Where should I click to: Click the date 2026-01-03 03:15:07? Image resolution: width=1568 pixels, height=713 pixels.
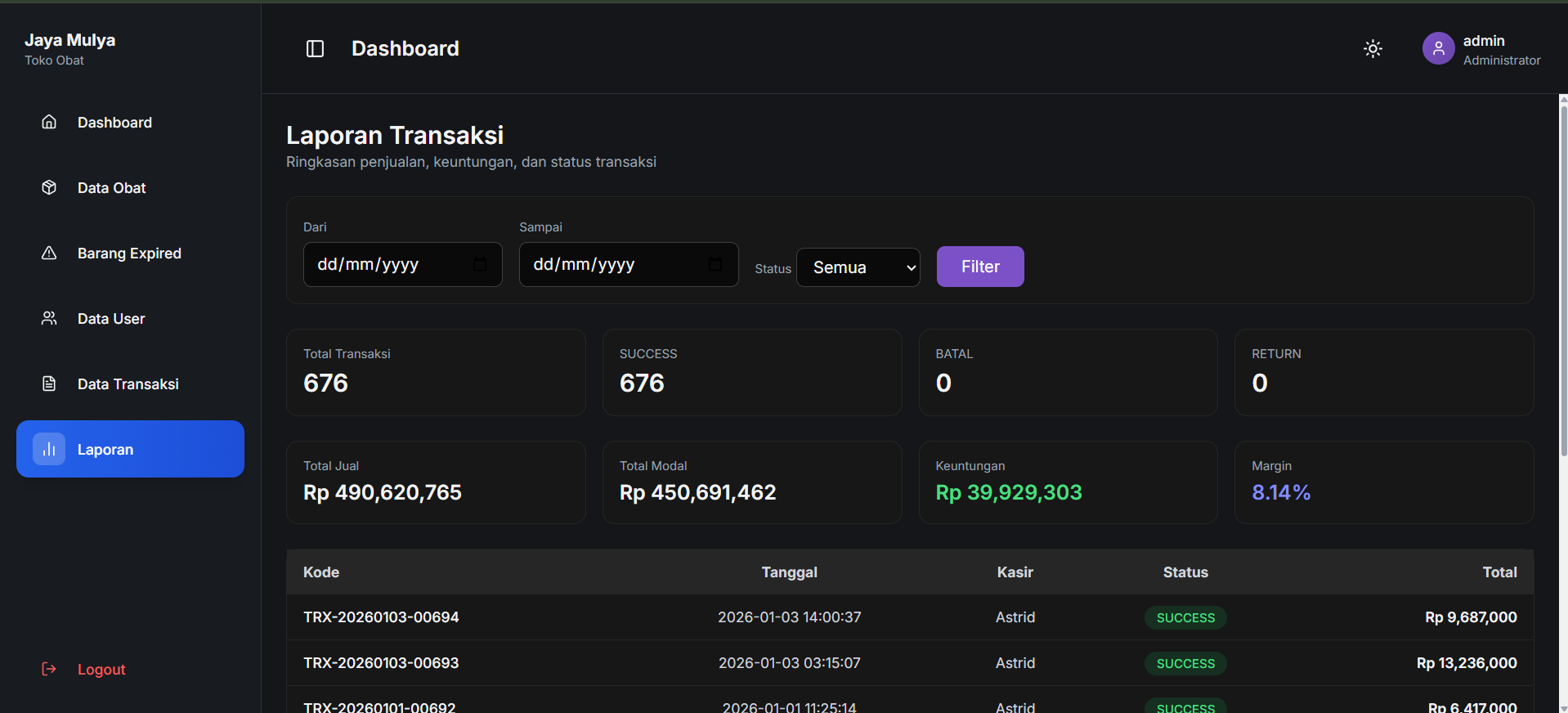point(789,662)
